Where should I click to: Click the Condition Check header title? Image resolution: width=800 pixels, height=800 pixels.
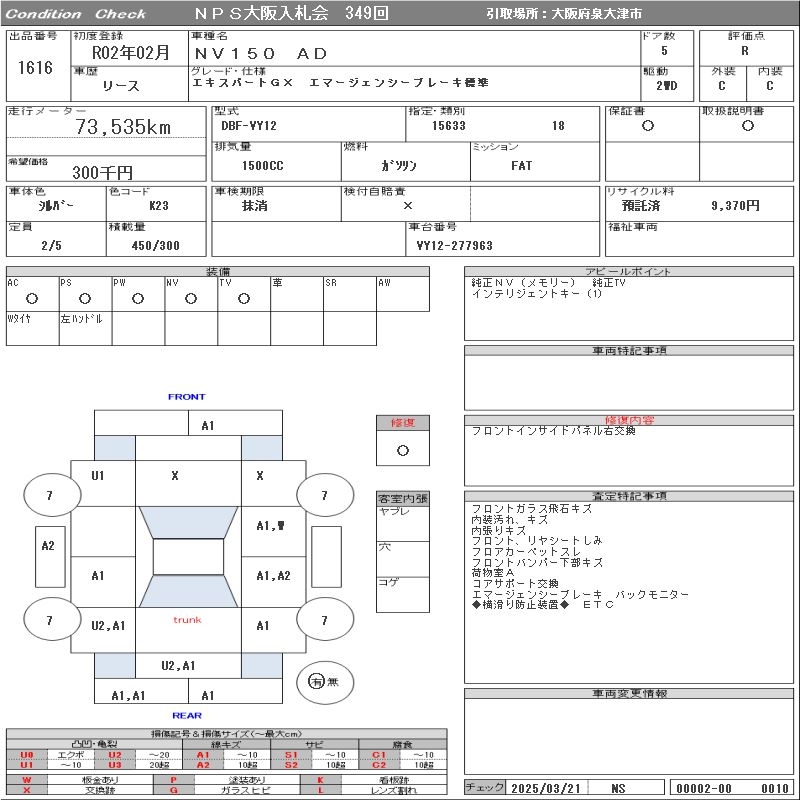pos(76,14)
